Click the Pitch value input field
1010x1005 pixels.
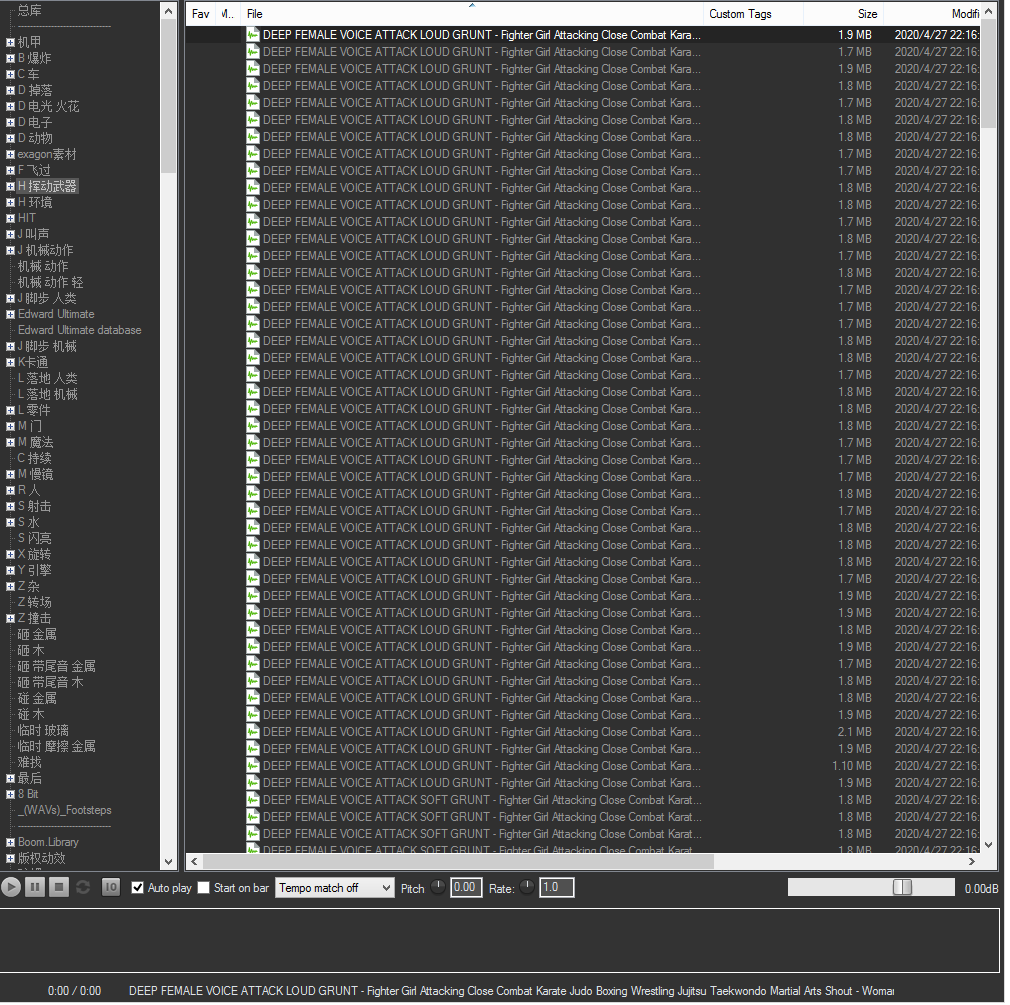pos(465,887)
